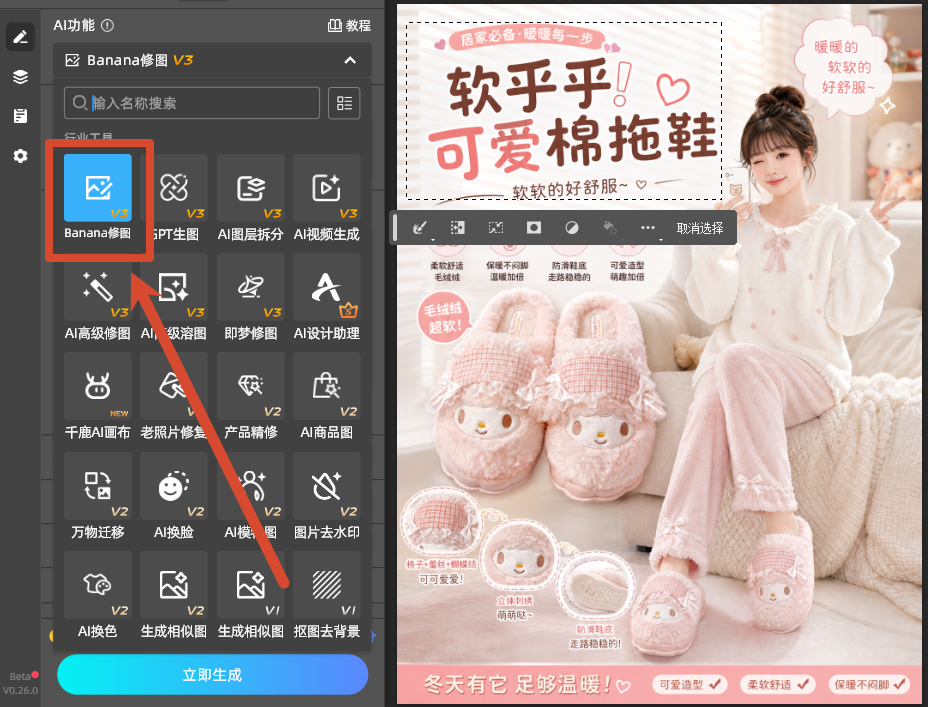The width and height of the screenshot is (928, 707).
Task: Click the 输入名称搜索 search field
Action: click(192, 103)
